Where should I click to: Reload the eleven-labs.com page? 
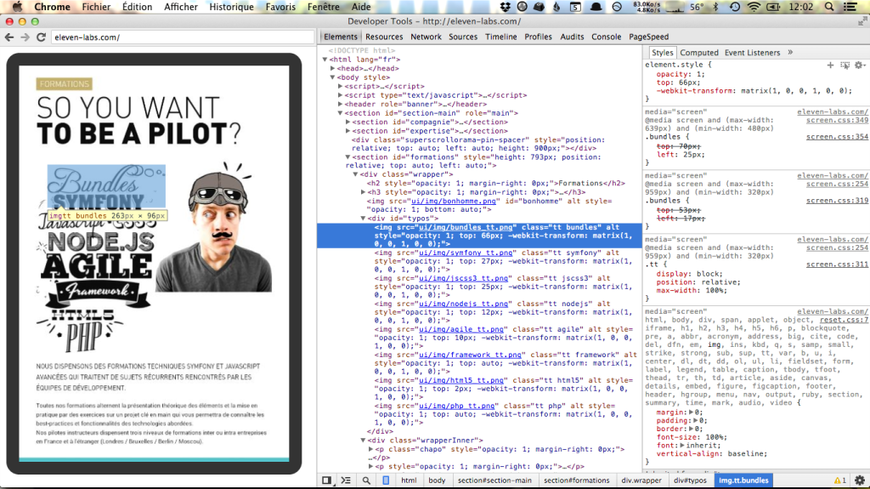click(x=41, y=37)
